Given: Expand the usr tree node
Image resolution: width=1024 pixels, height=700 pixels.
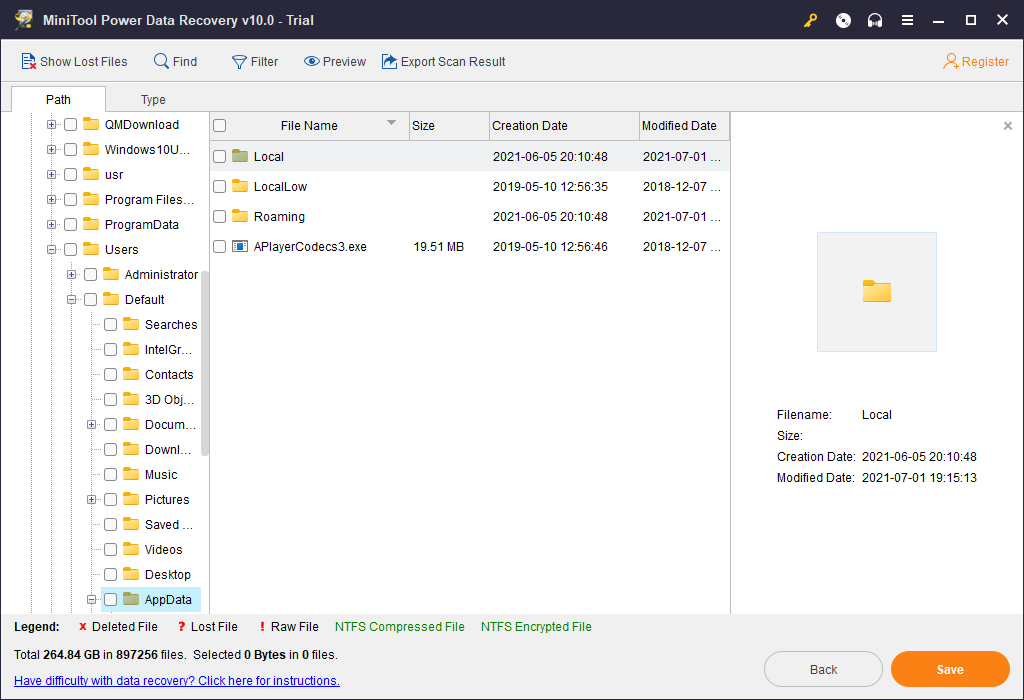Looking at the screenshot, I should (x=51, y=174).
